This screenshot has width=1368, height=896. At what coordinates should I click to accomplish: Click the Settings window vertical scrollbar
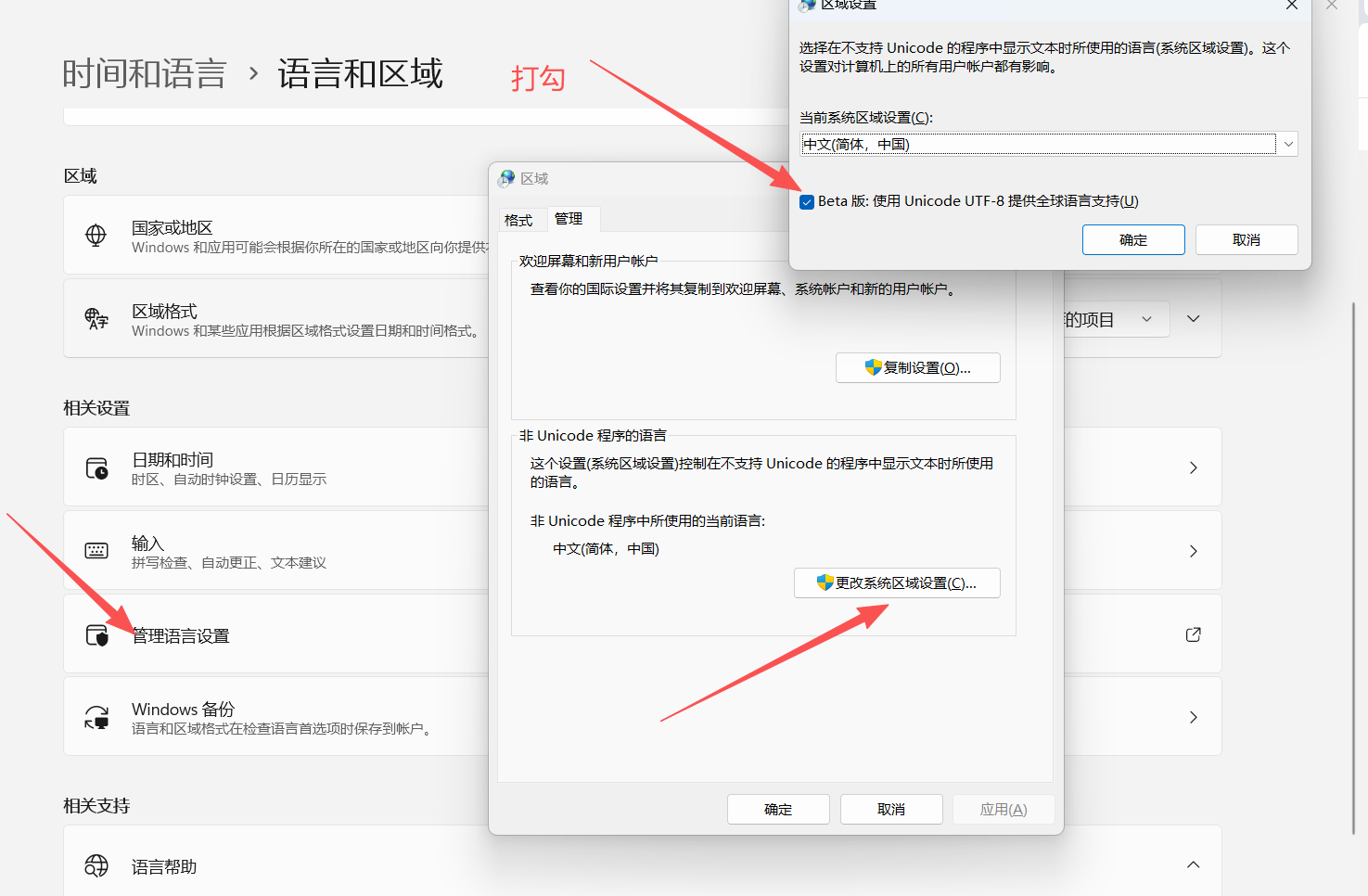tap(1355, 568)
